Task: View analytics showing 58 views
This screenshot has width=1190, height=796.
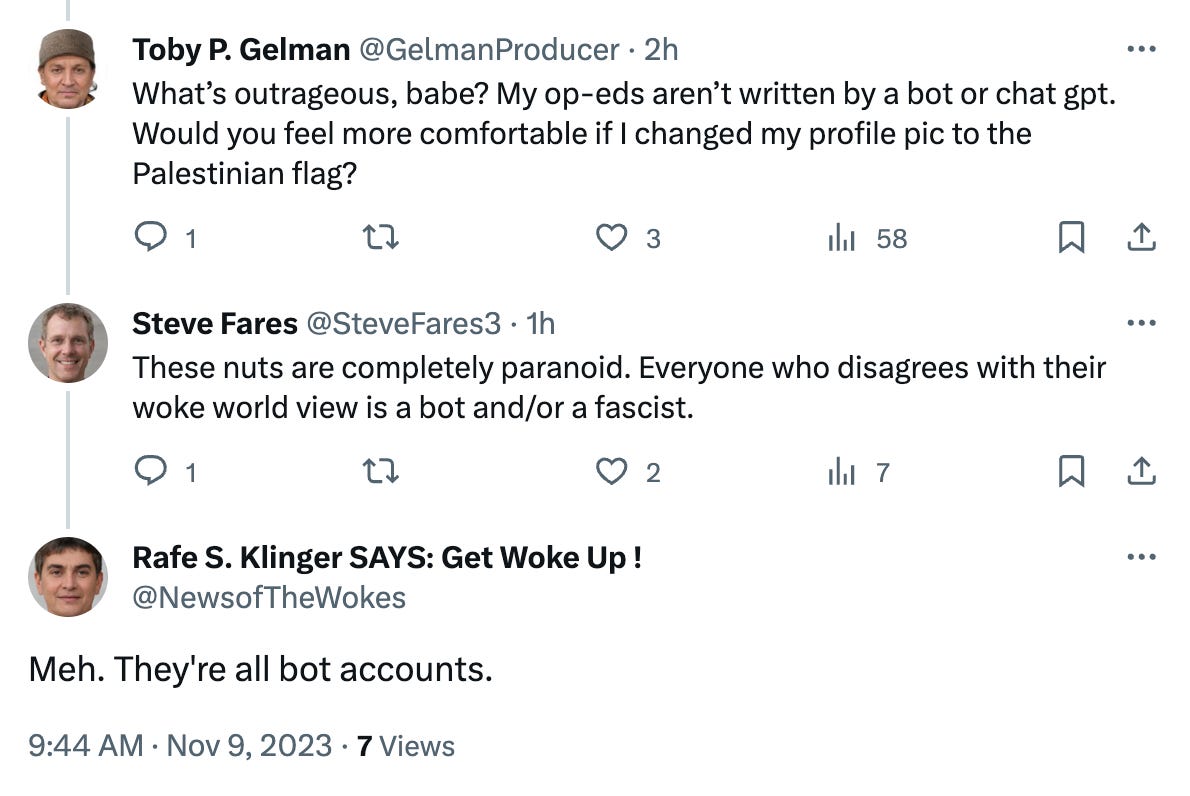Action: coord(868,238)
